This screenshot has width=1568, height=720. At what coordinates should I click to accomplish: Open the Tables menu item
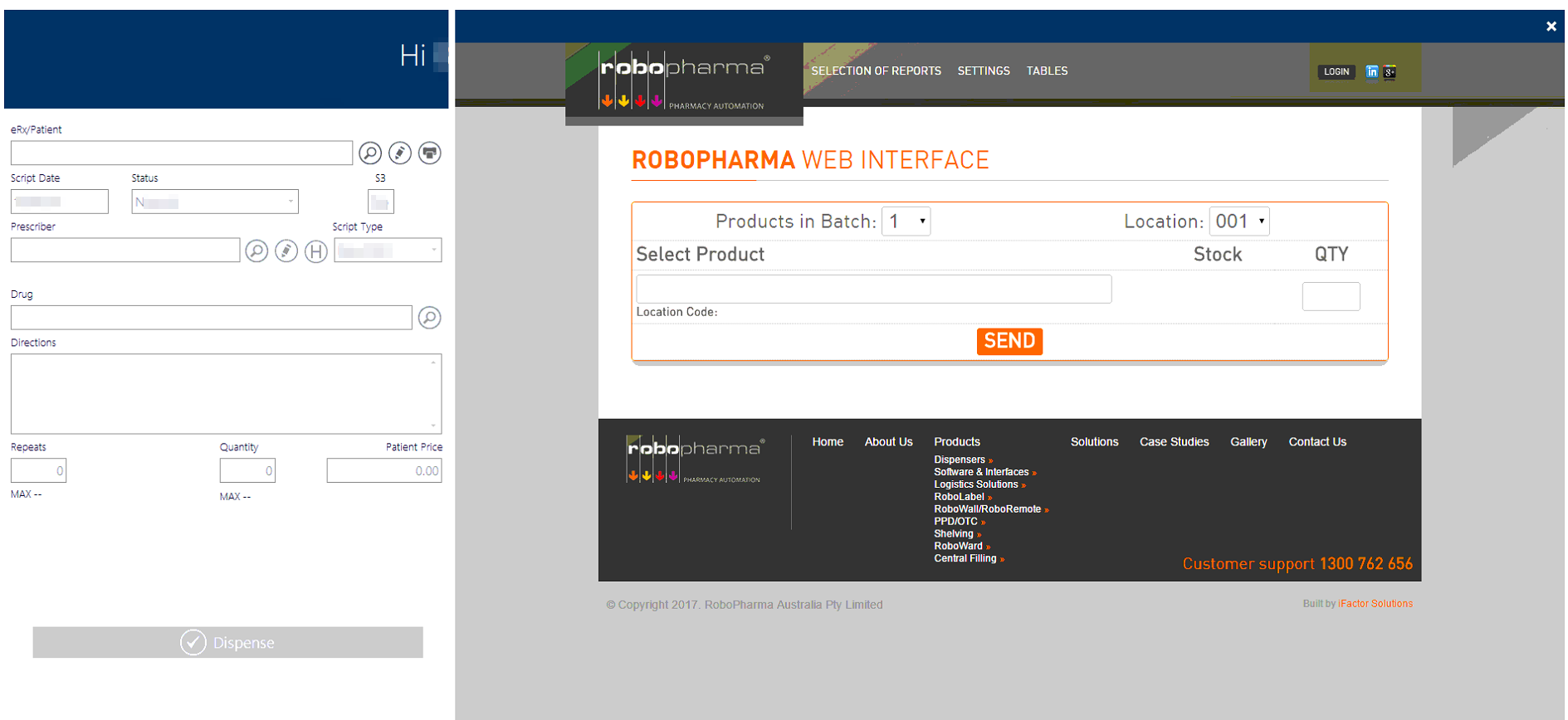tap(1047, 71)
